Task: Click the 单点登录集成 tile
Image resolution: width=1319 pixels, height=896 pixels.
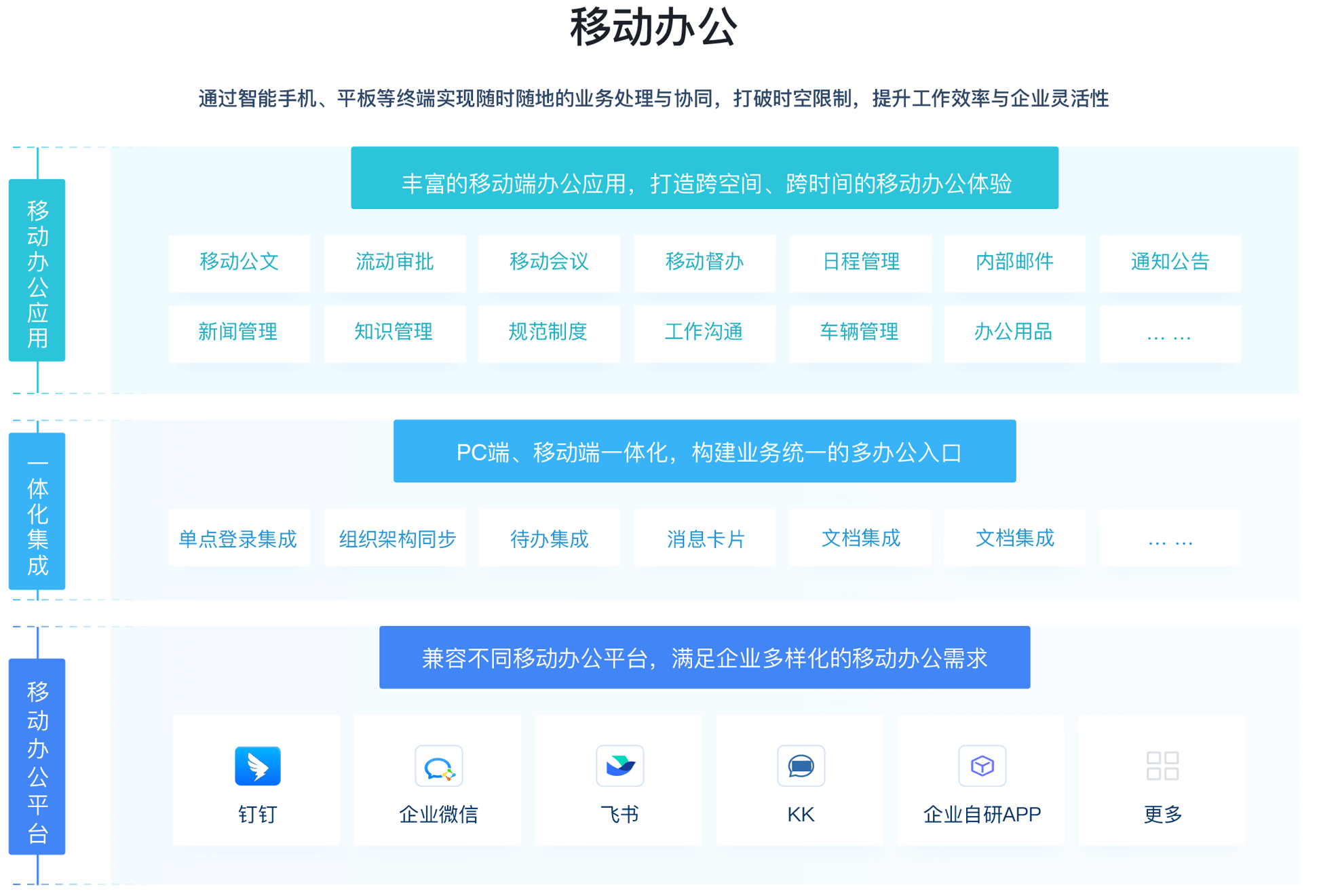Action: pyautogui.click(x=239, y=539)
